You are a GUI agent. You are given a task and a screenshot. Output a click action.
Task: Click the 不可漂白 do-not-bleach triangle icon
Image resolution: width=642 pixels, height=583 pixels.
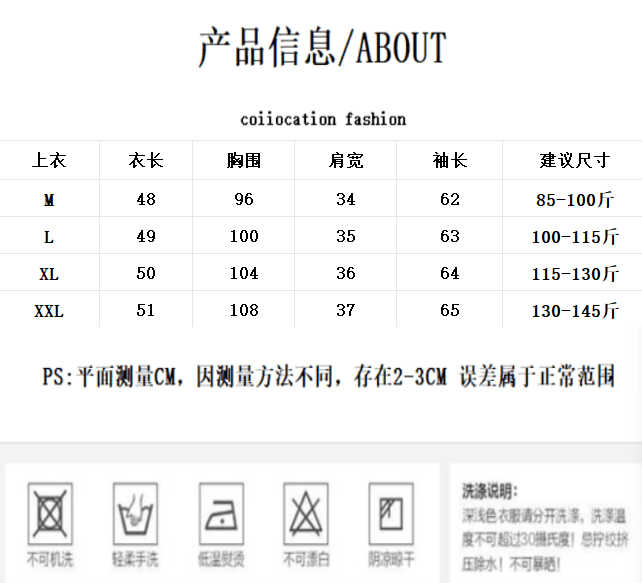click(306, 514)
